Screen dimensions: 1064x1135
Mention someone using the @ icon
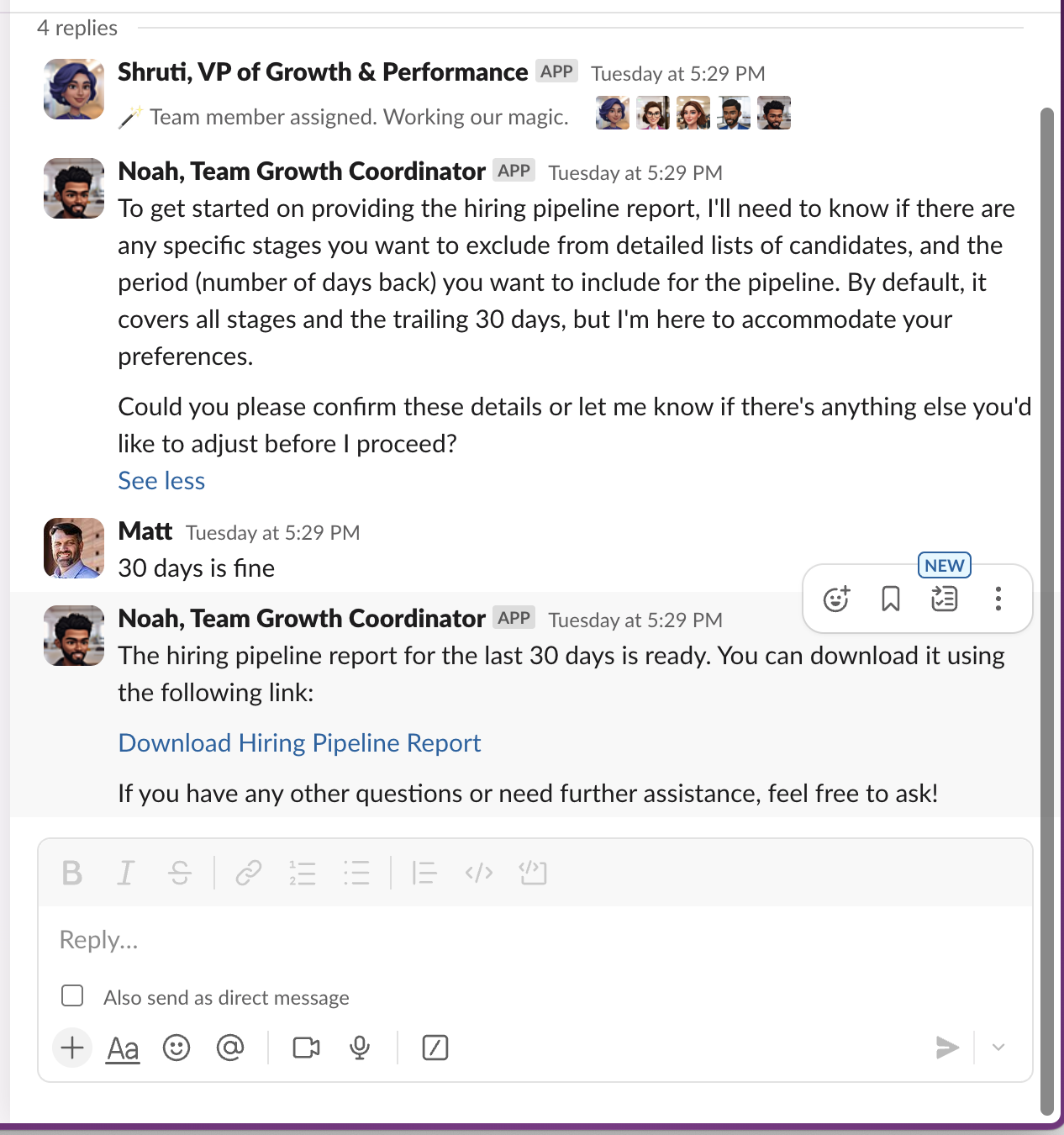pyautogui.click(x=230, y=1048)
